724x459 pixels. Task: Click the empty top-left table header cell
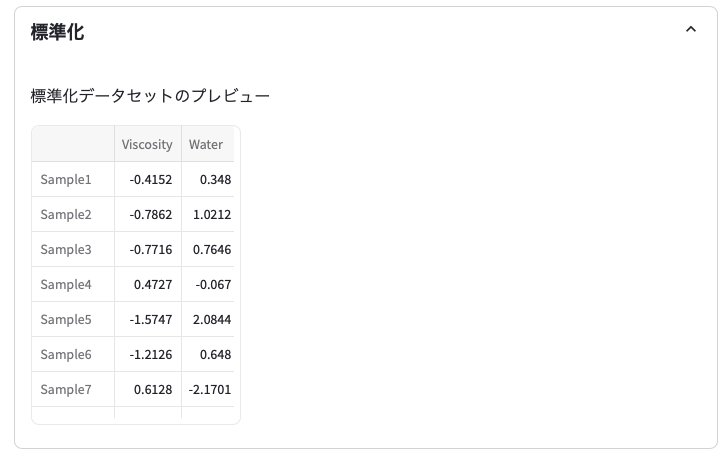(73, 144)
